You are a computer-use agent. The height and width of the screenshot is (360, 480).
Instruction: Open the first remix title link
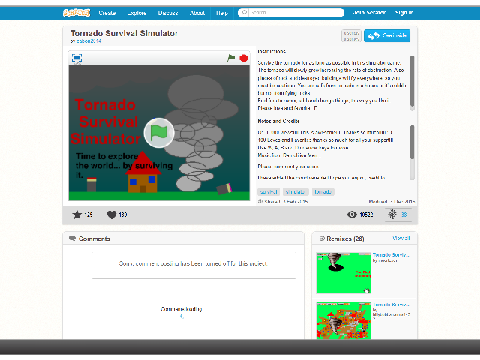[391, 255]
